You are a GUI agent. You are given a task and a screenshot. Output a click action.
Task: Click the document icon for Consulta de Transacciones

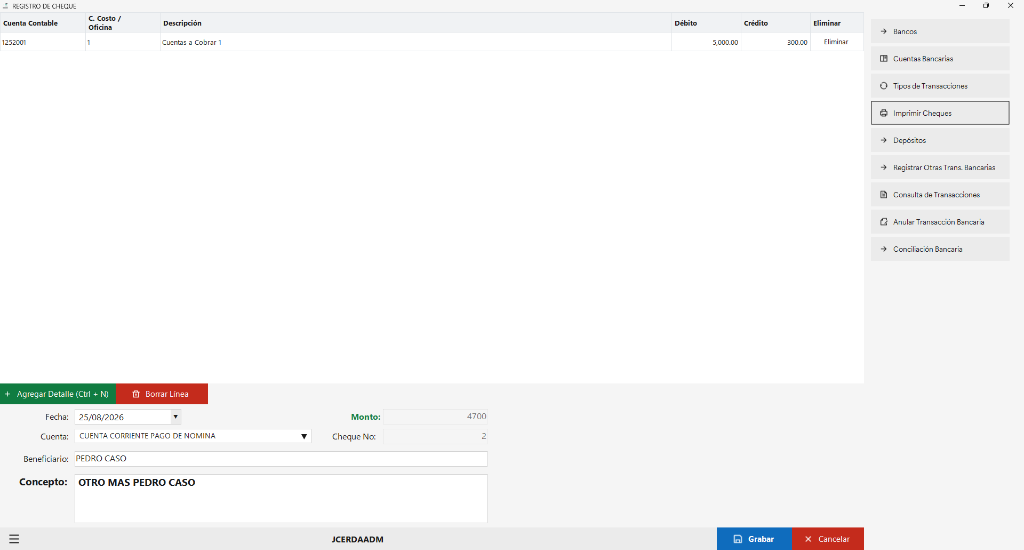[884, 195]
